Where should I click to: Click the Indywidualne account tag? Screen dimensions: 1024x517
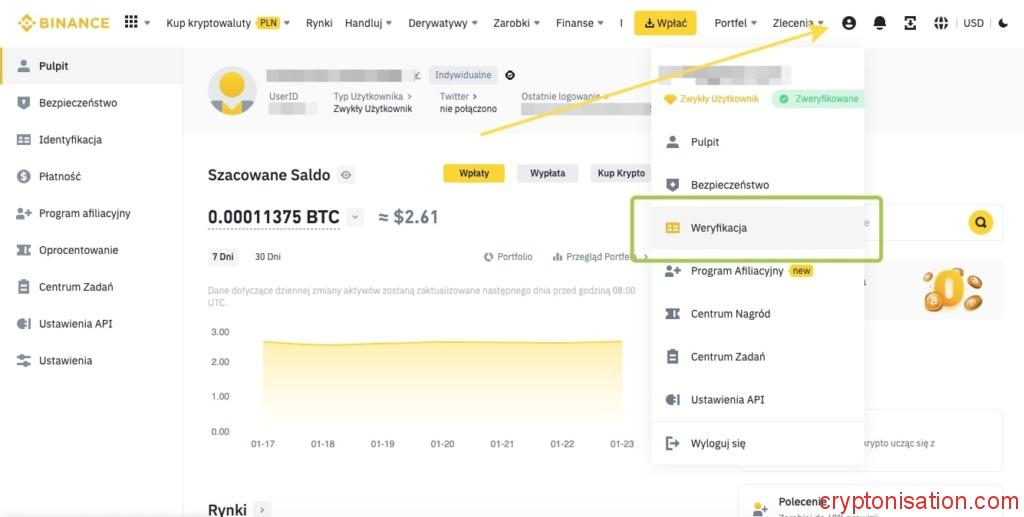(x=463, y=75)
